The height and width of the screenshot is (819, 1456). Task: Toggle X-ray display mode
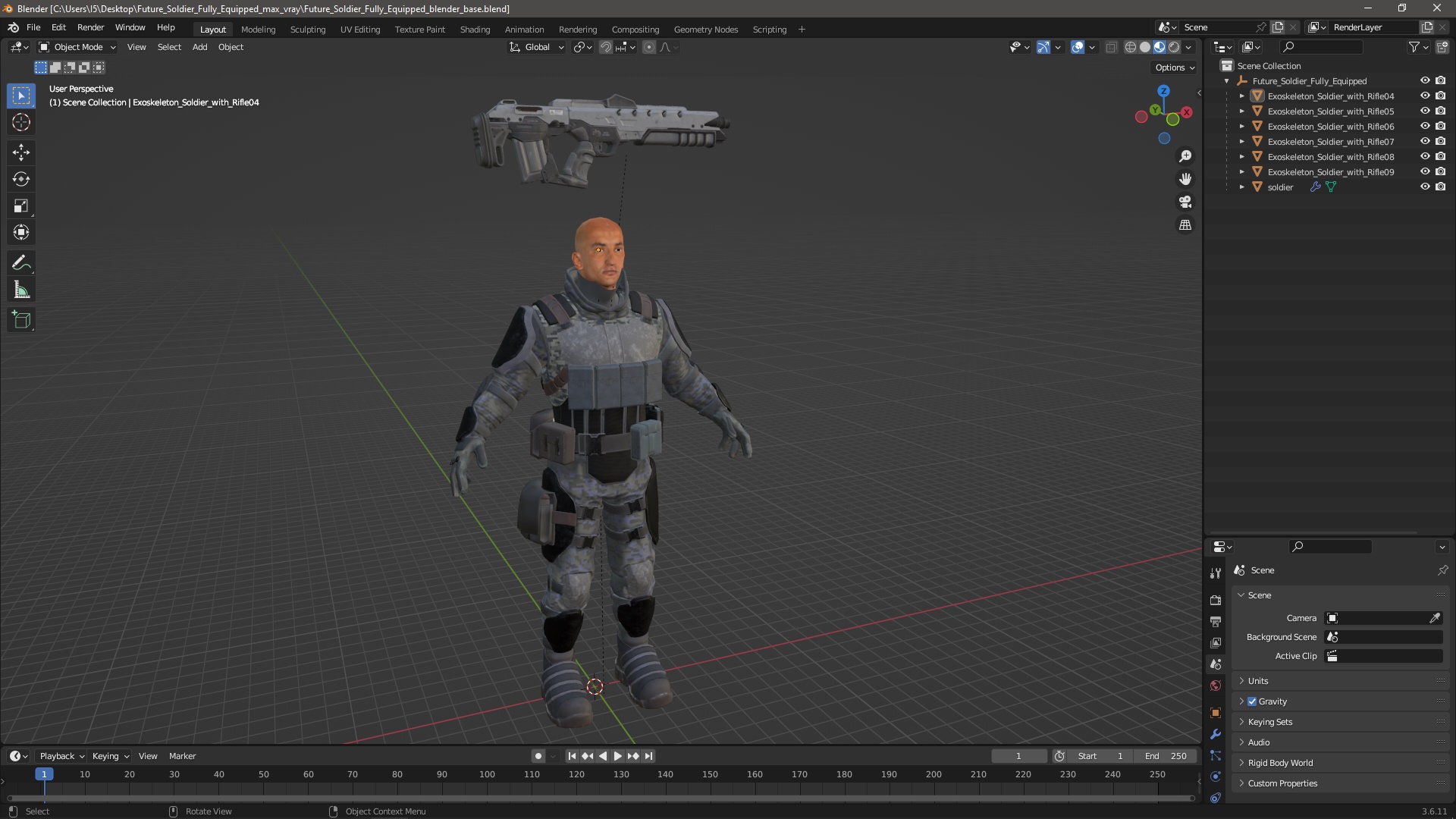pyautogui.click(x=1112, y=47)
